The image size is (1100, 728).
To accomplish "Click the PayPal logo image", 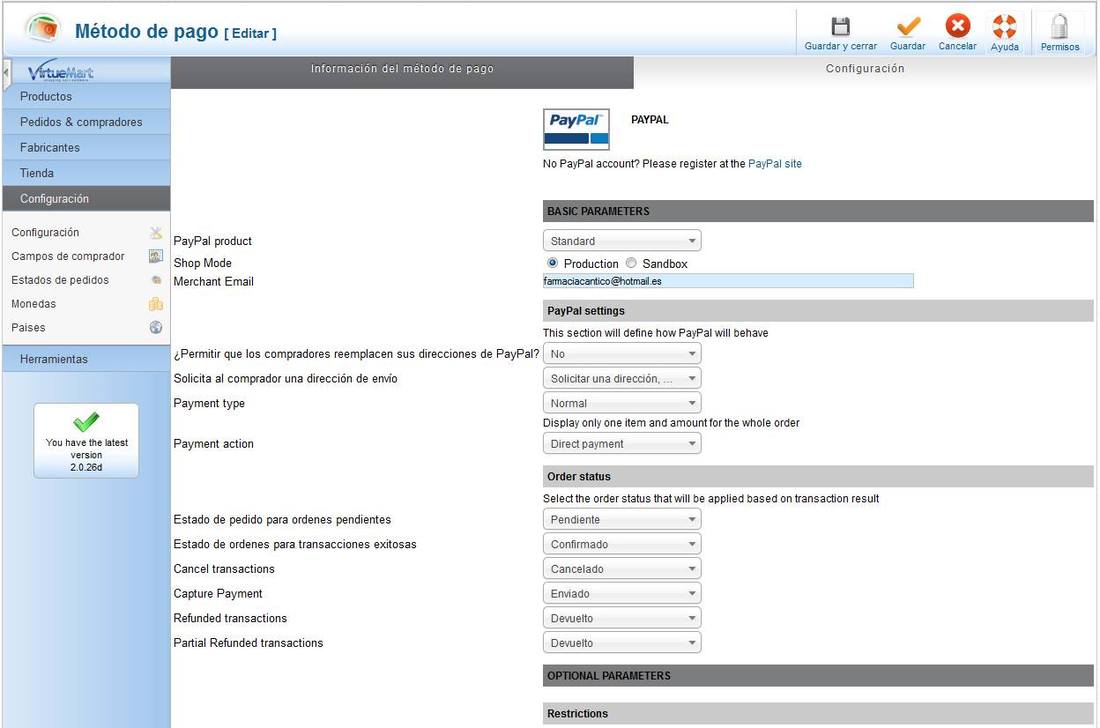I will (576, 129).
